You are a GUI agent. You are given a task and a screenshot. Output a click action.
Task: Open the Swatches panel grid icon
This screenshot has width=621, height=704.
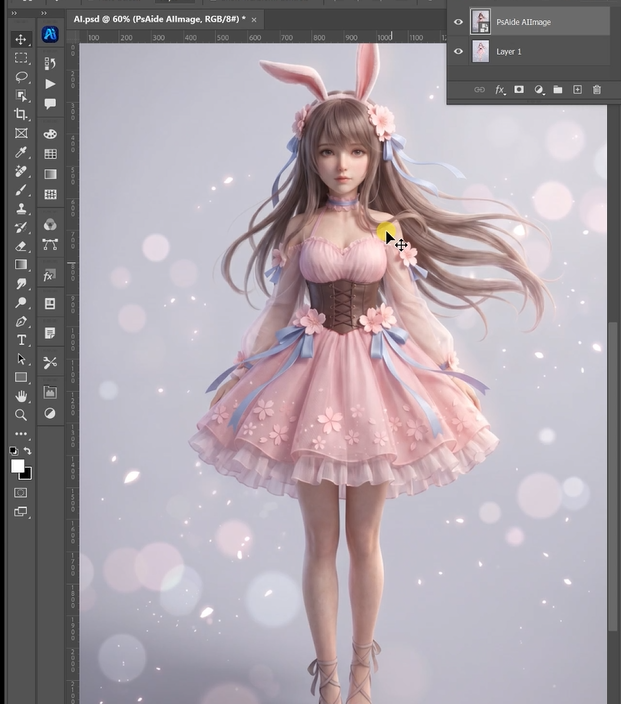click(50, 154)
